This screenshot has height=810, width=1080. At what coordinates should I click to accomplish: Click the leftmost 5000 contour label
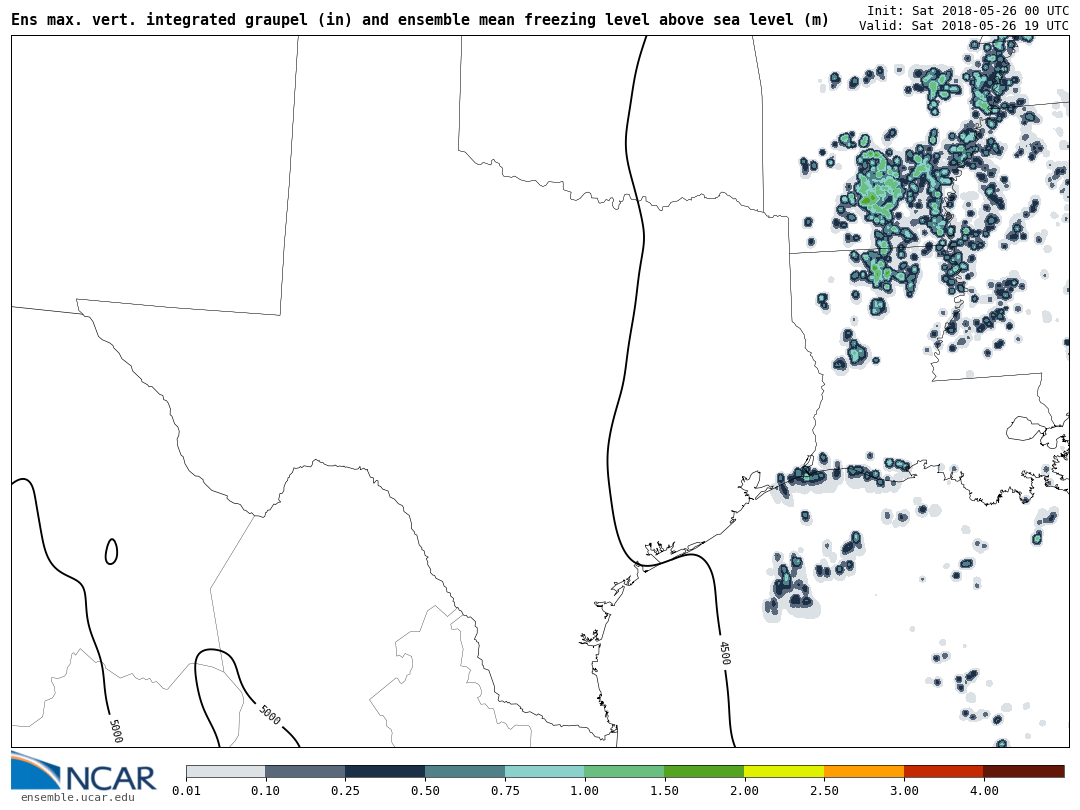click(x=115, y=731)
